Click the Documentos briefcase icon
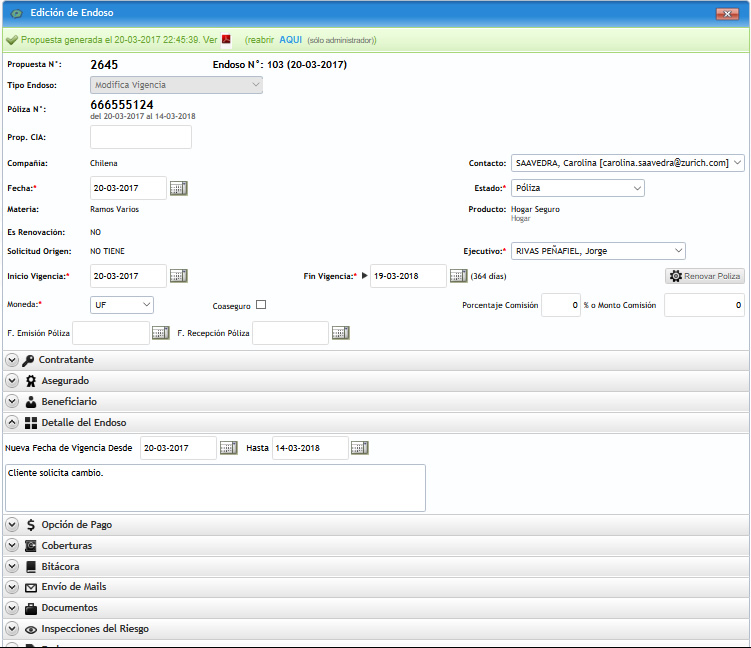 (x=31, y=608)
